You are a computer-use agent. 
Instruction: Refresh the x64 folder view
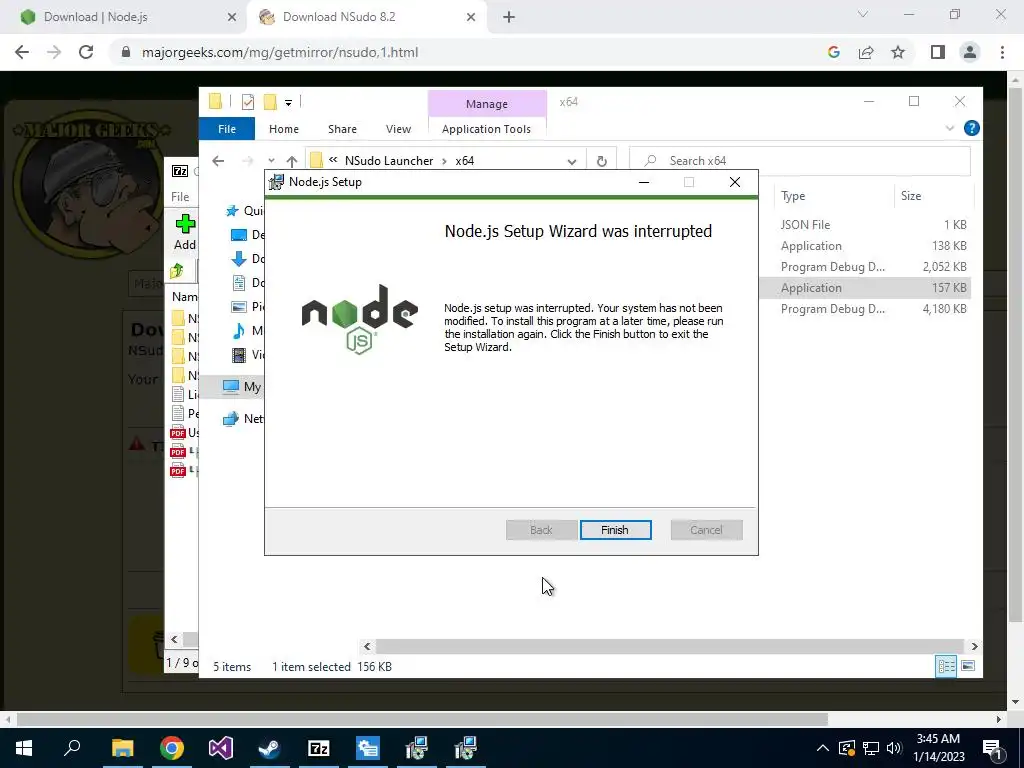point(601,161)
